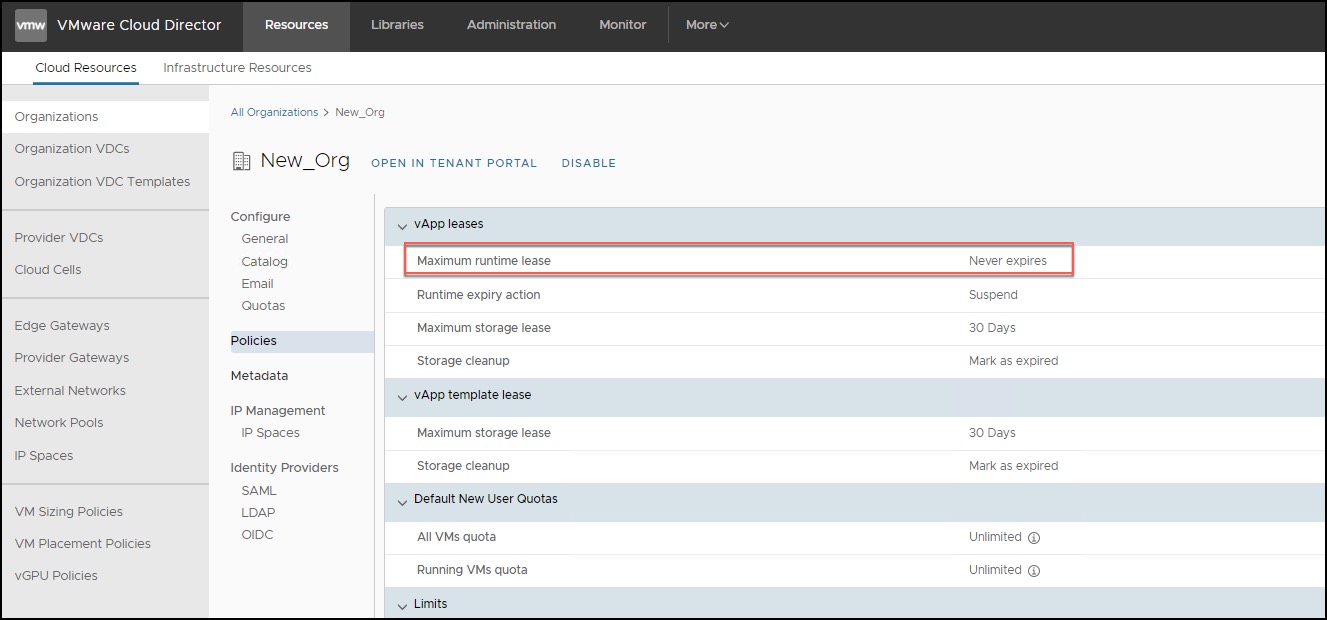
Task: Collapse the vApp template lease section
Action: [x=403, y=396]
